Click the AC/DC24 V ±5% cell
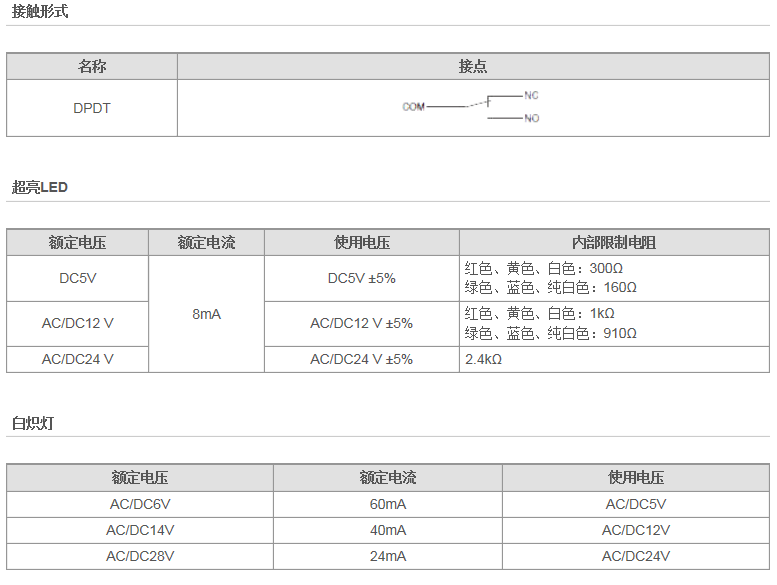Screen dimensions: 777x585 (x=361, y=359)
